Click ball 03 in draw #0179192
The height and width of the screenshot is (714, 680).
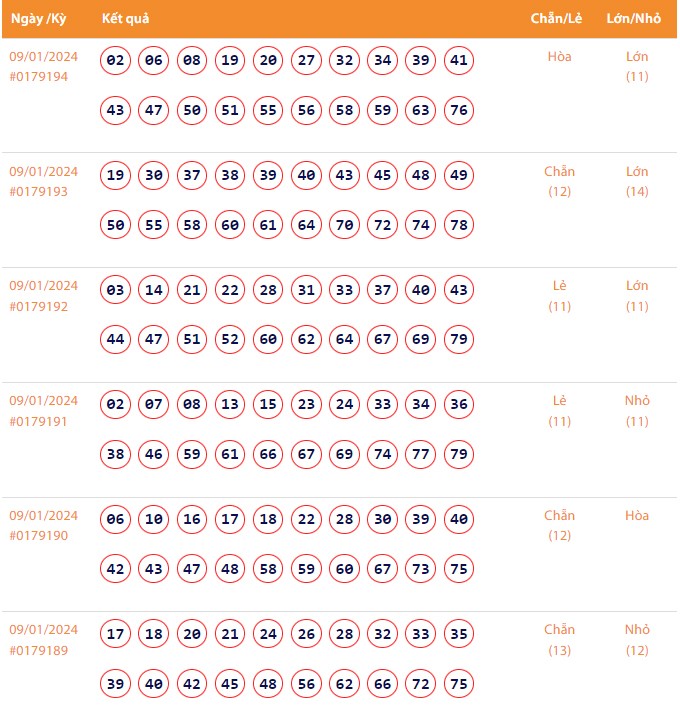click(116, 290)
